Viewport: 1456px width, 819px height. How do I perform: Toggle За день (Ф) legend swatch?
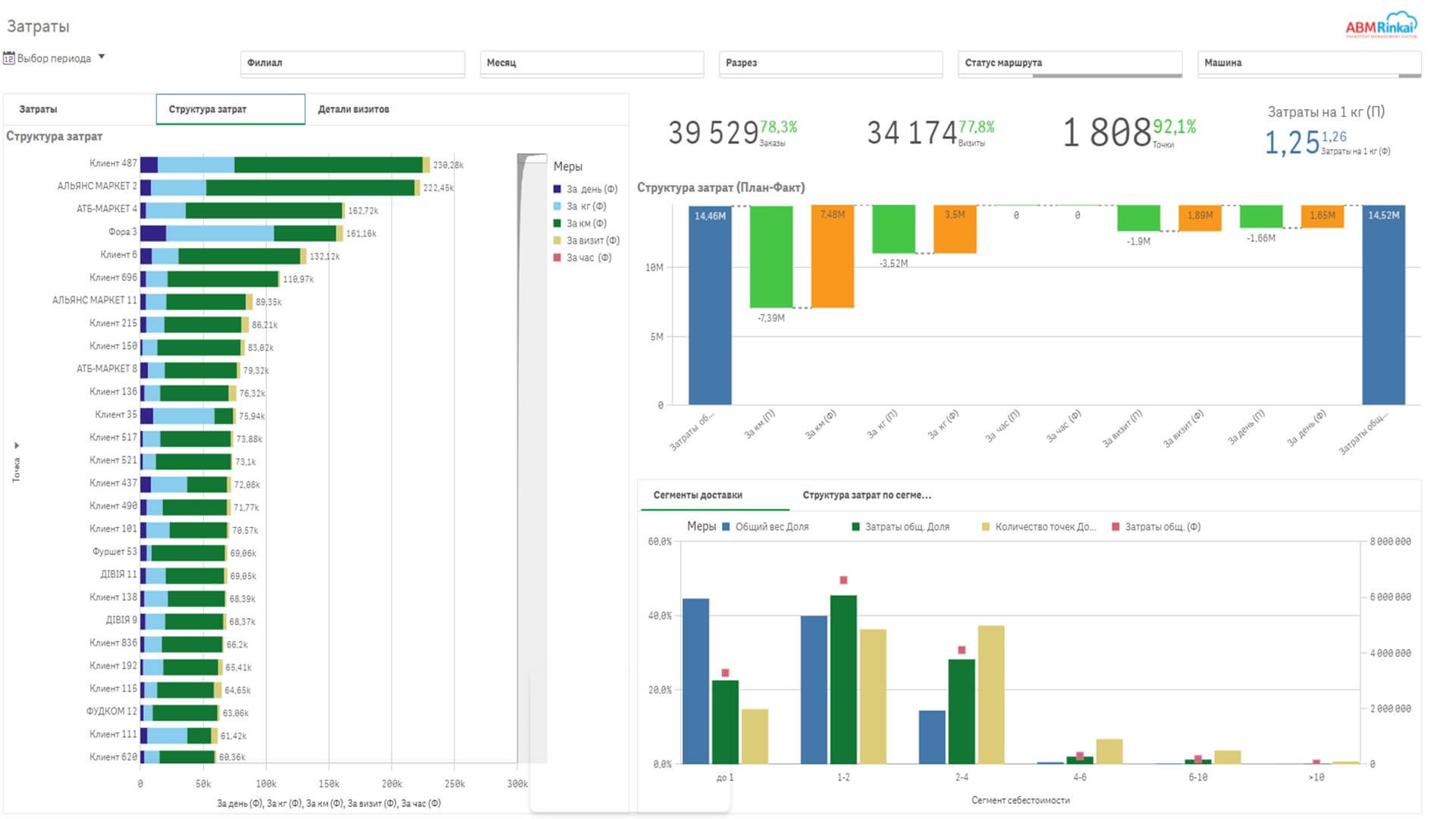557,189
